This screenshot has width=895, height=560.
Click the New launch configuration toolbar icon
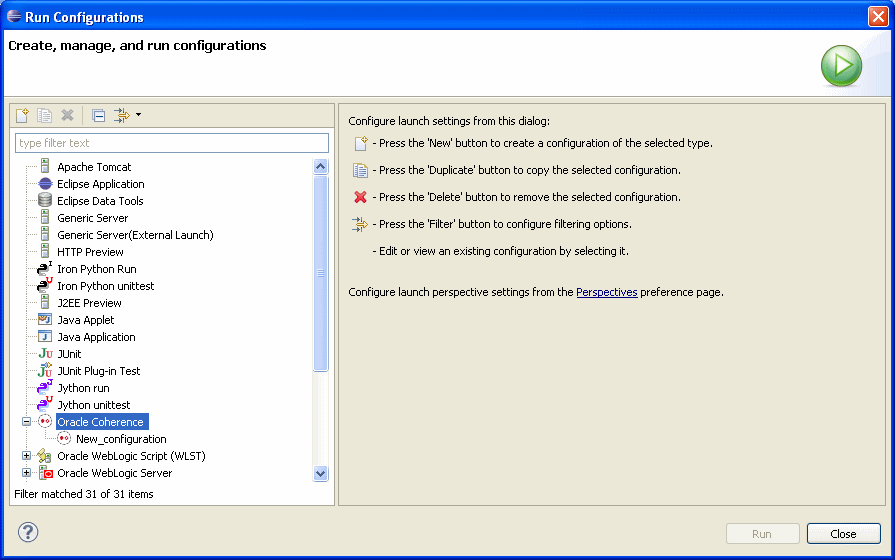pos(22,115)
